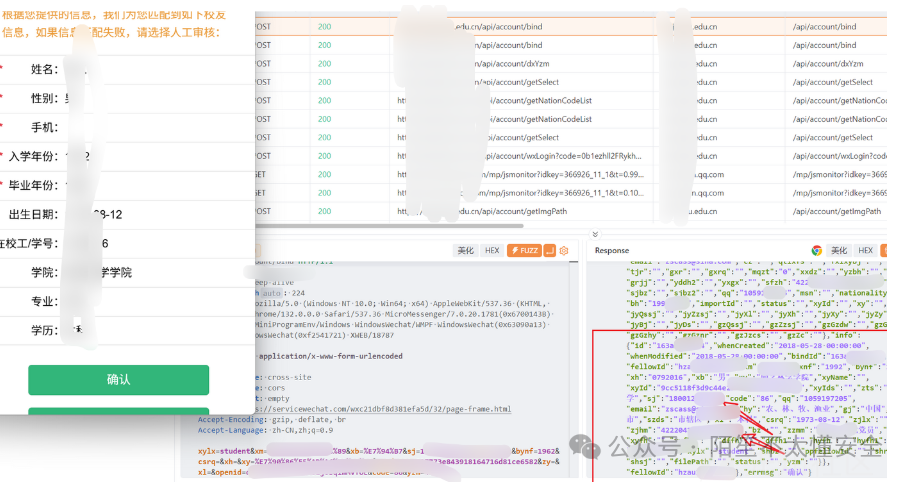The width and height of the screenshot is (911, 482).
Task: Collapse the history list using double-chevron
Action: coord(597,233)
